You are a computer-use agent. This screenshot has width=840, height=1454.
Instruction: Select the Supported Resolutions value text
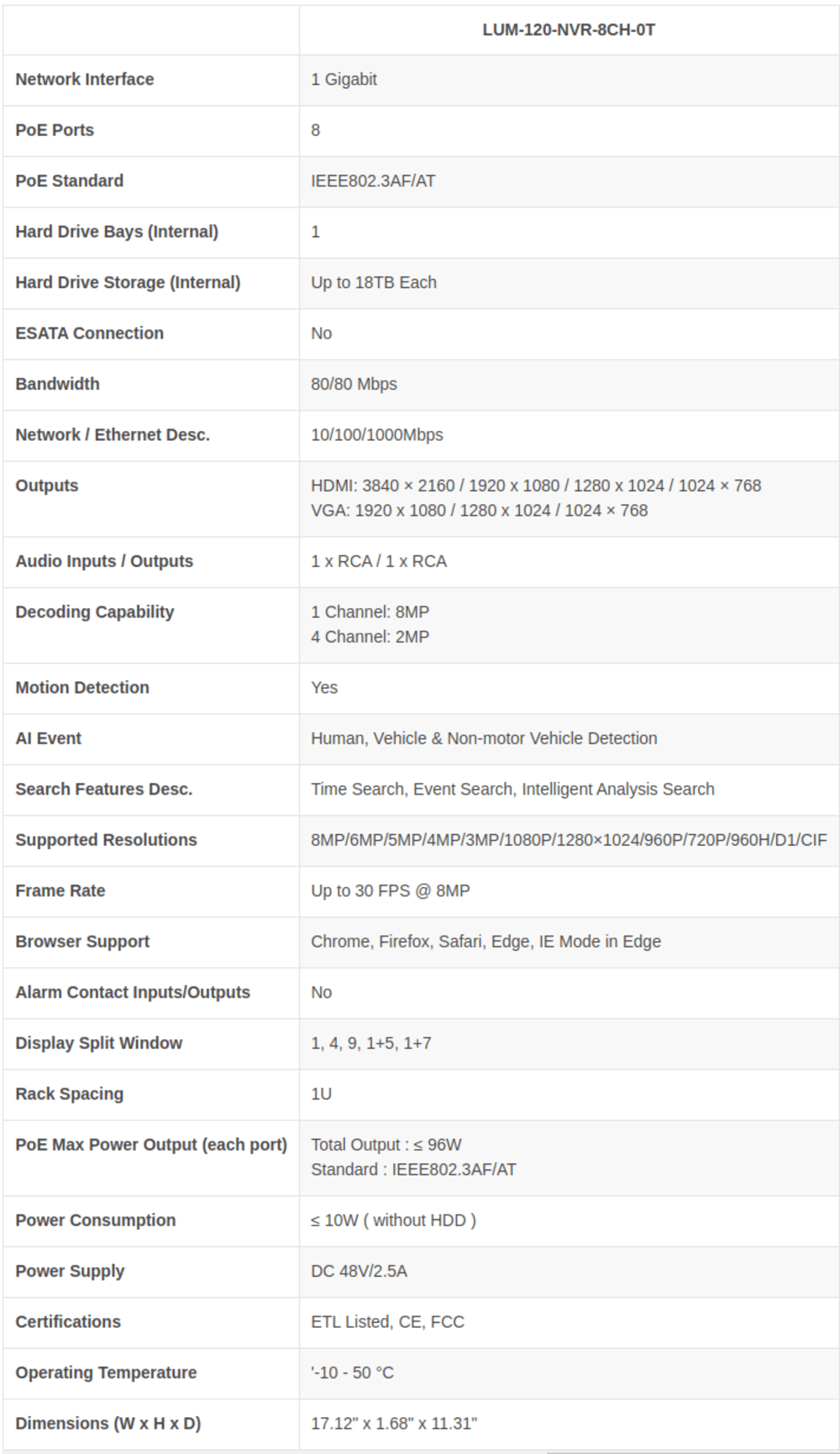click(x=569, y=840)
